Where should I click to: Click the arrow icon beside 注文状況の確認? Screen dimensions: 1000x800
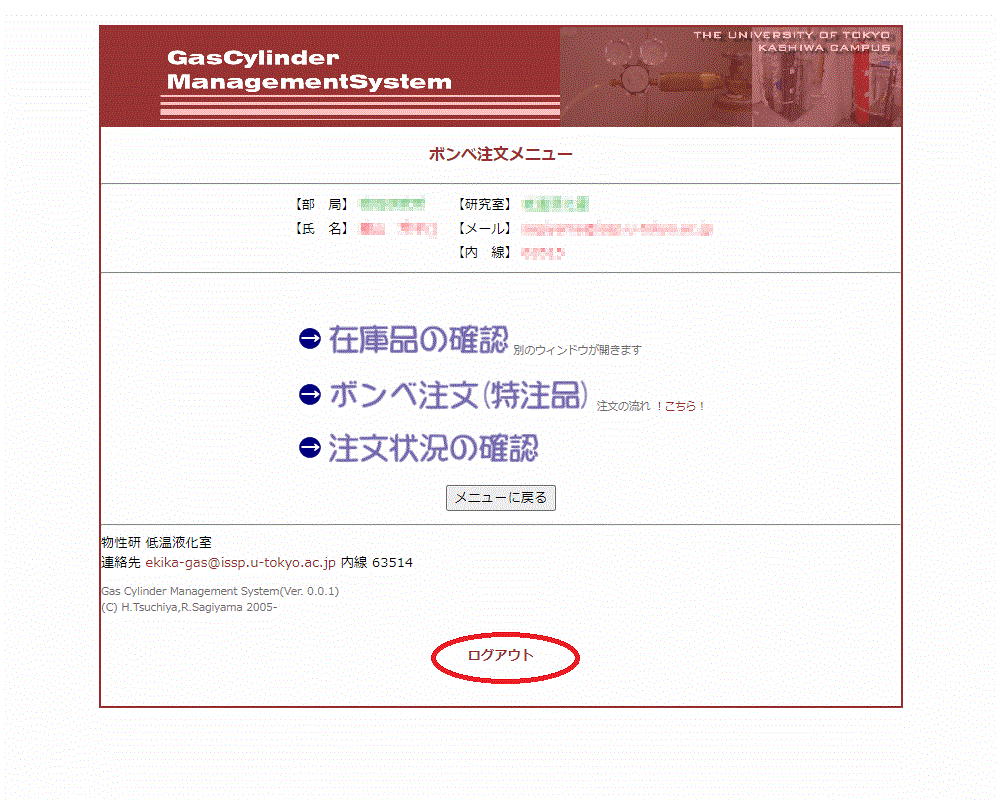pyautogui.click(x=310, y=447)
